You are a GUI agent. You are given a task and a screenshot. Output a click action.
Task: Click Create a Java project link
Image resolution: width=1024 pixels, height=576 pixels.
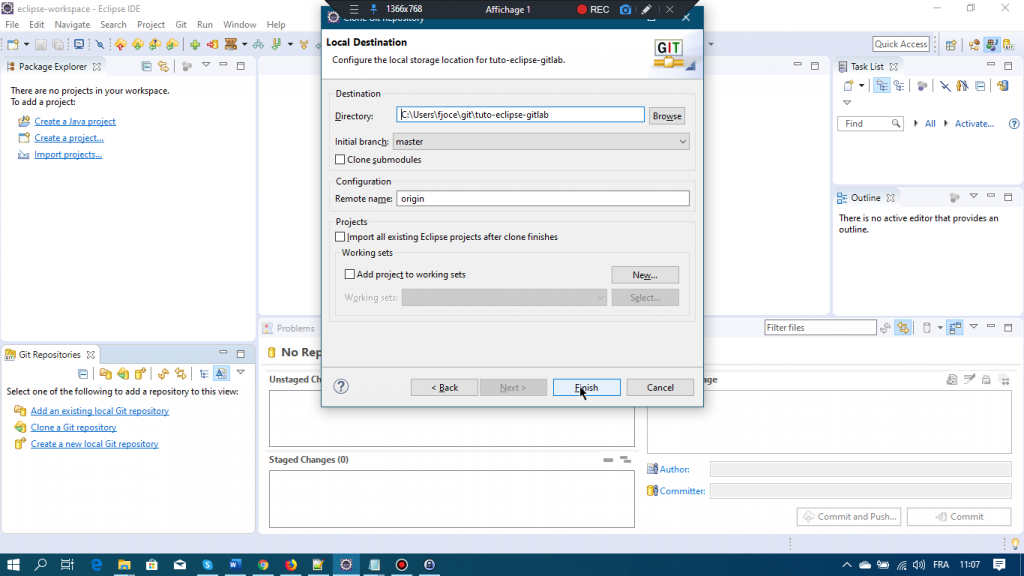[75, 121]
